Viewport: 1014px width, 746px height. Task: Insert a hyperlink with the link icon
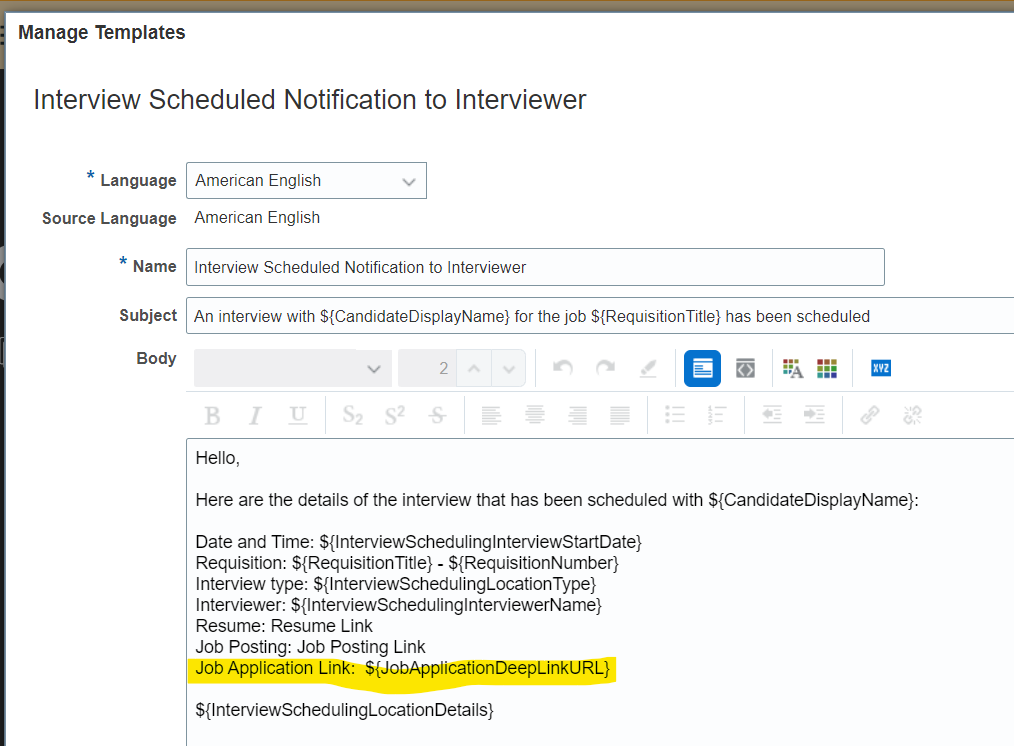[870, 414]
